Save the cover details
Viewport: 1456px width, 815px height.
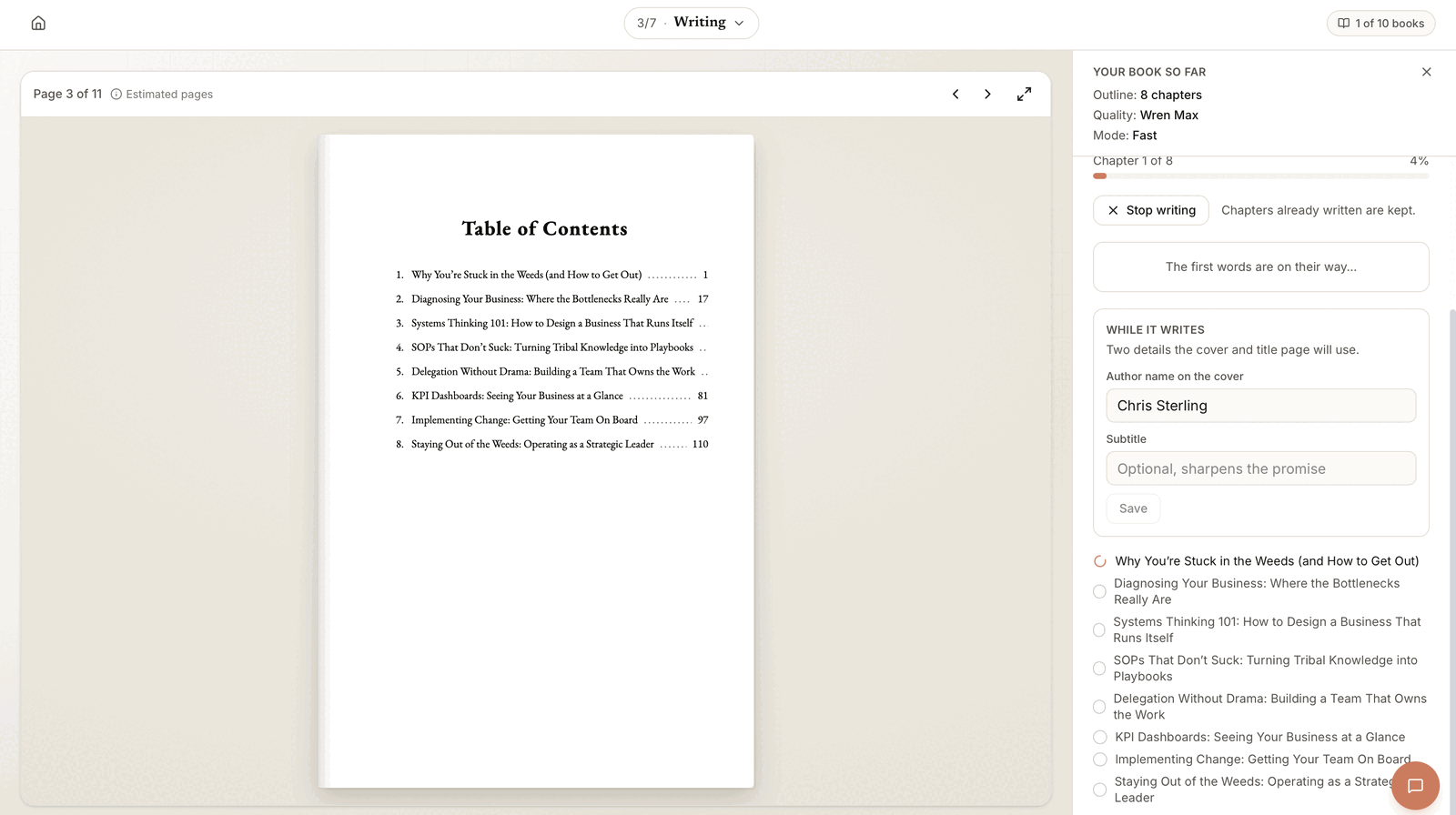[x=1133, y=508]
